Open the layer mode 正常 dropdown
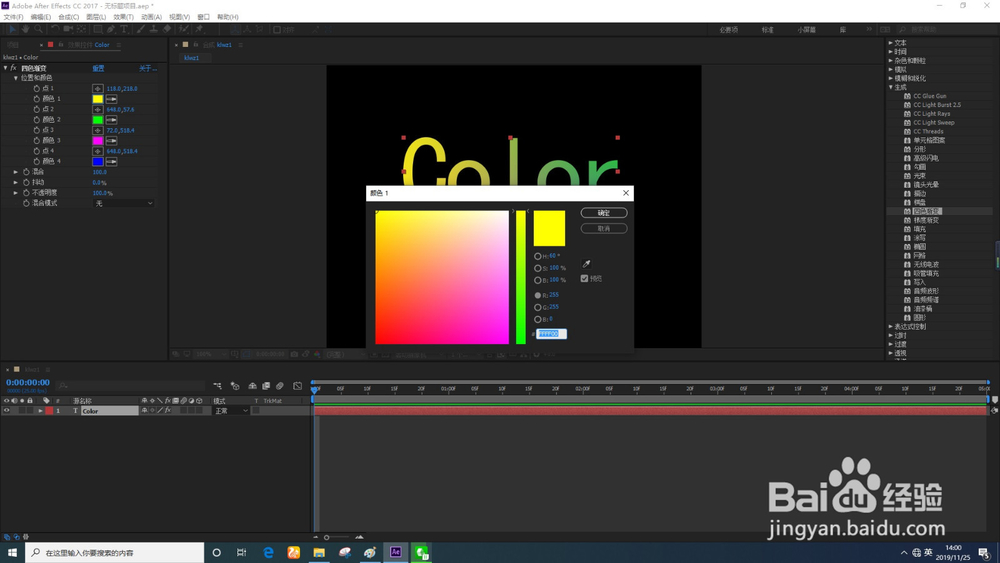The height and width of the screenshot is (563, 1000). point(231,411)
